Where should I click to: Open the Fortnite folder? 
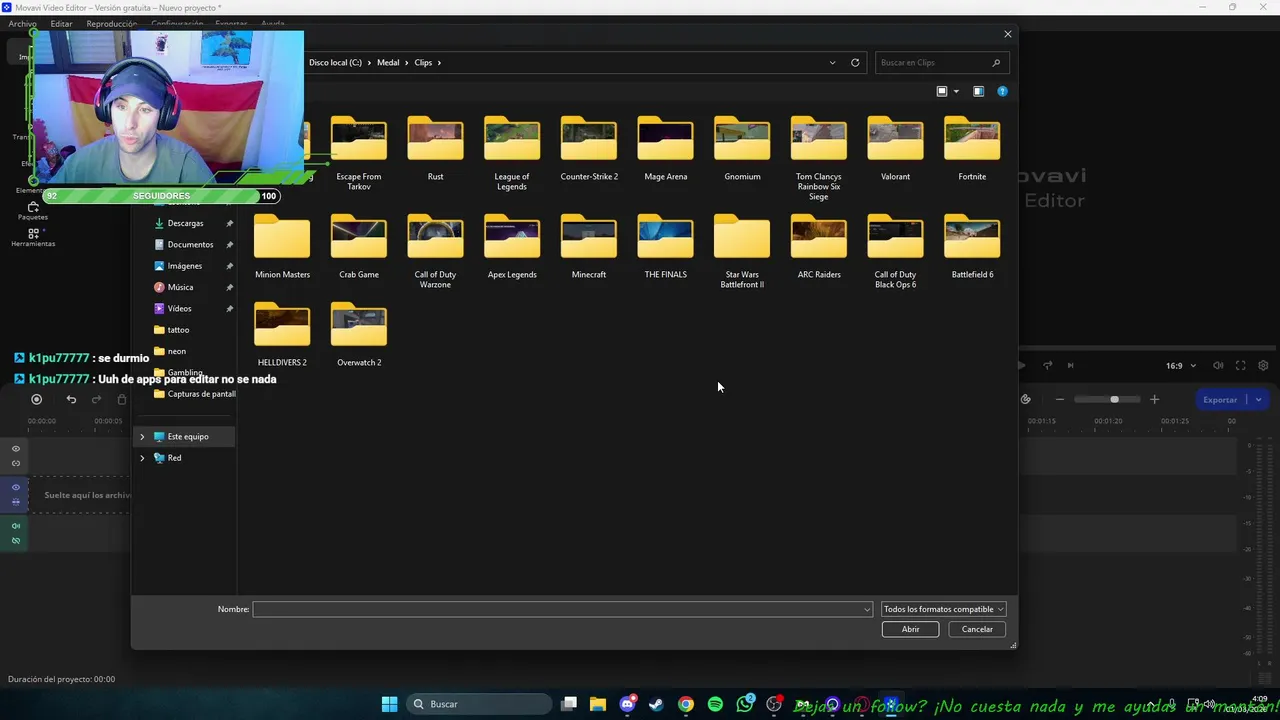tap(972, 149)
